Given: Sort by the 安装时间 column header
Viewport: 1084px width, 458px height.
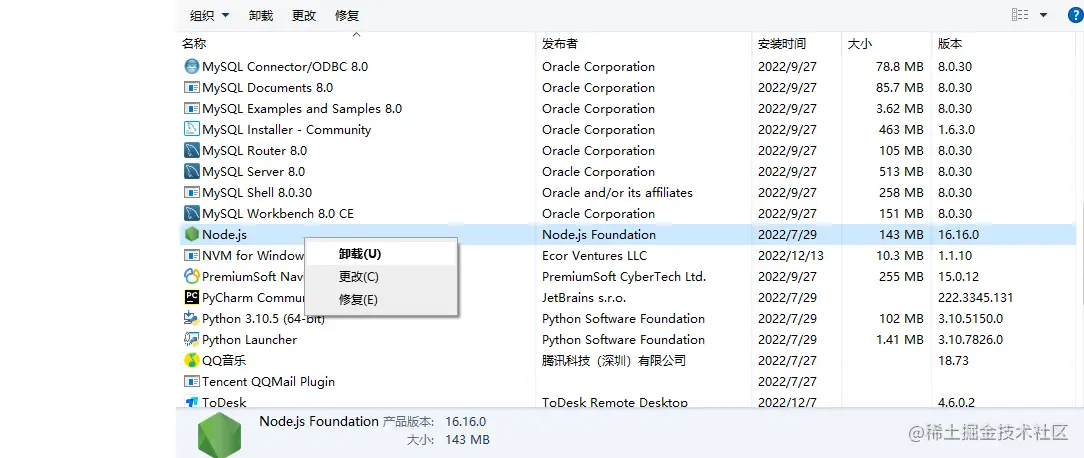Looking at the screenshot, I should tap(782, 44).
